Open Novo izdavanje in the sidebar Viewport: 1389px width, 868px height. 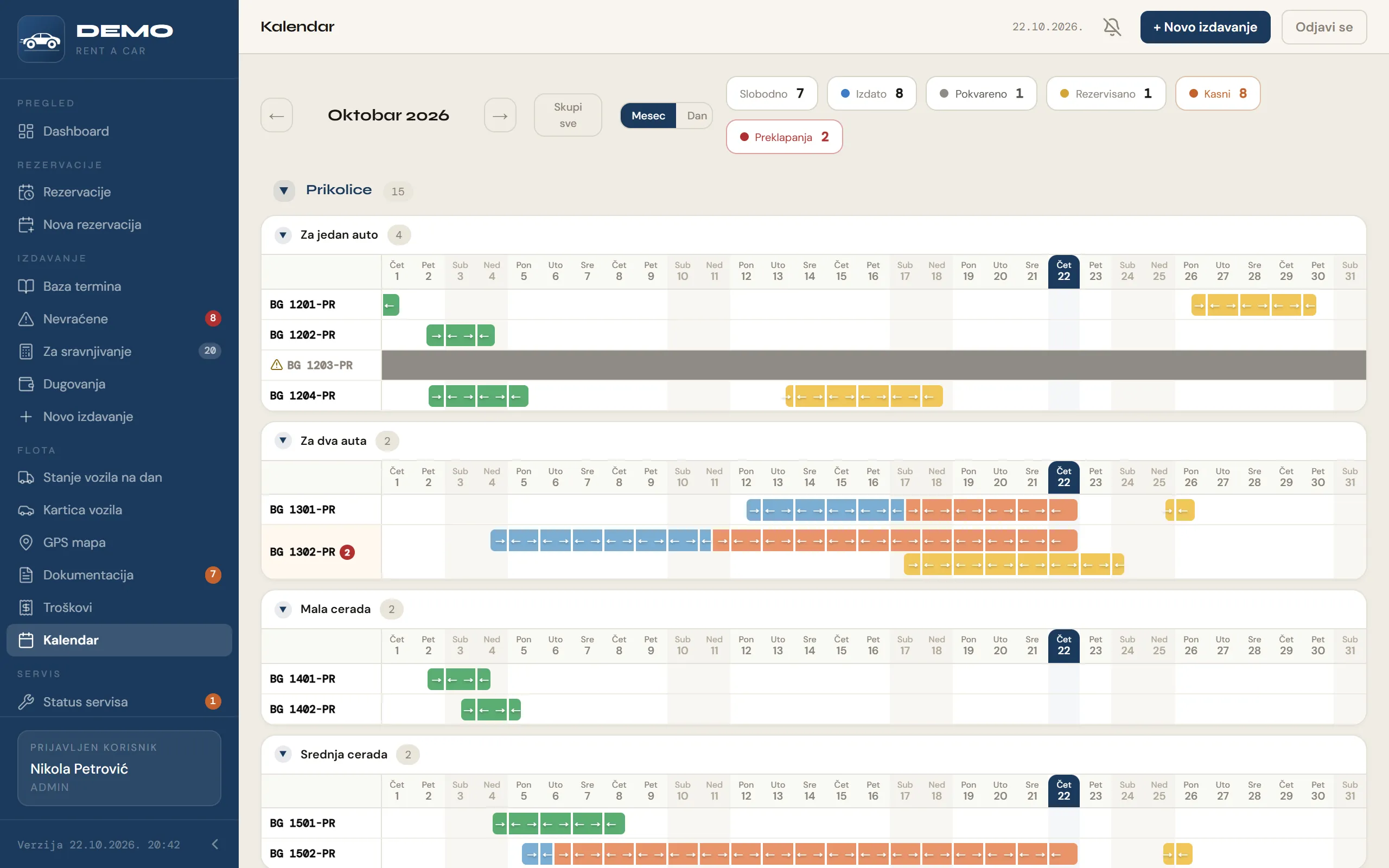pos(119,417)
